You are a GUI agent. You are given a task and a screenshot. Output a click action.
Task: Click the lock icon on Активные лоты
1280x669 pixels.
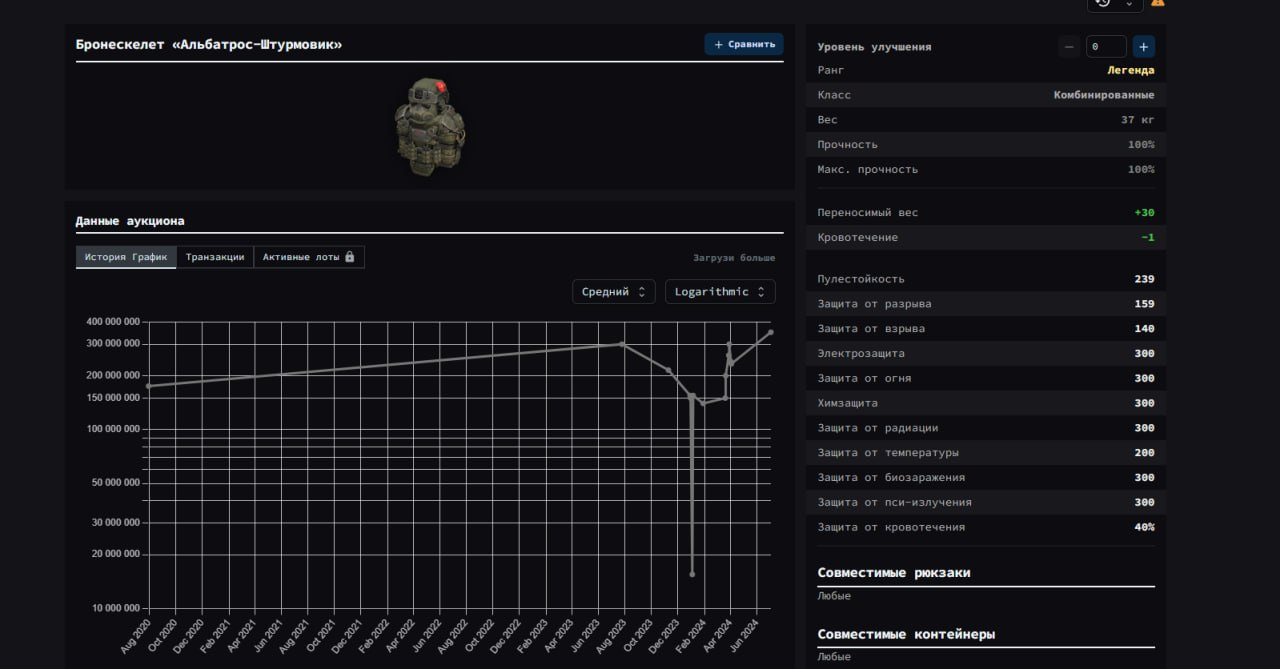350,257
